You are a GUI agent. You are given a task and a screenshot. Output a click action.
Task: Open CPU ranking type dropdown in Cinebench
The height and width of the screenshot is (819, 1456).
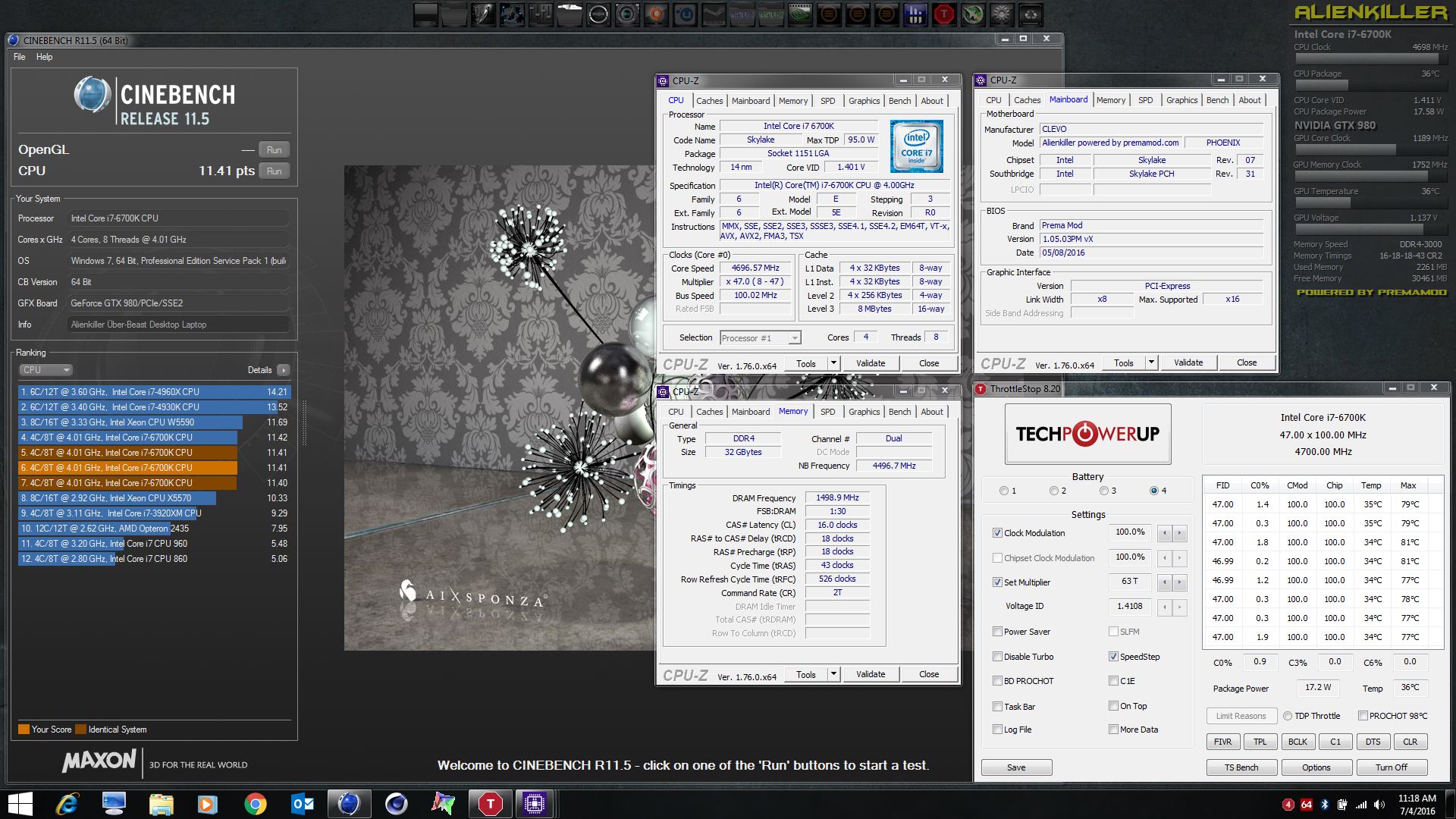click(x=45, y=370)
